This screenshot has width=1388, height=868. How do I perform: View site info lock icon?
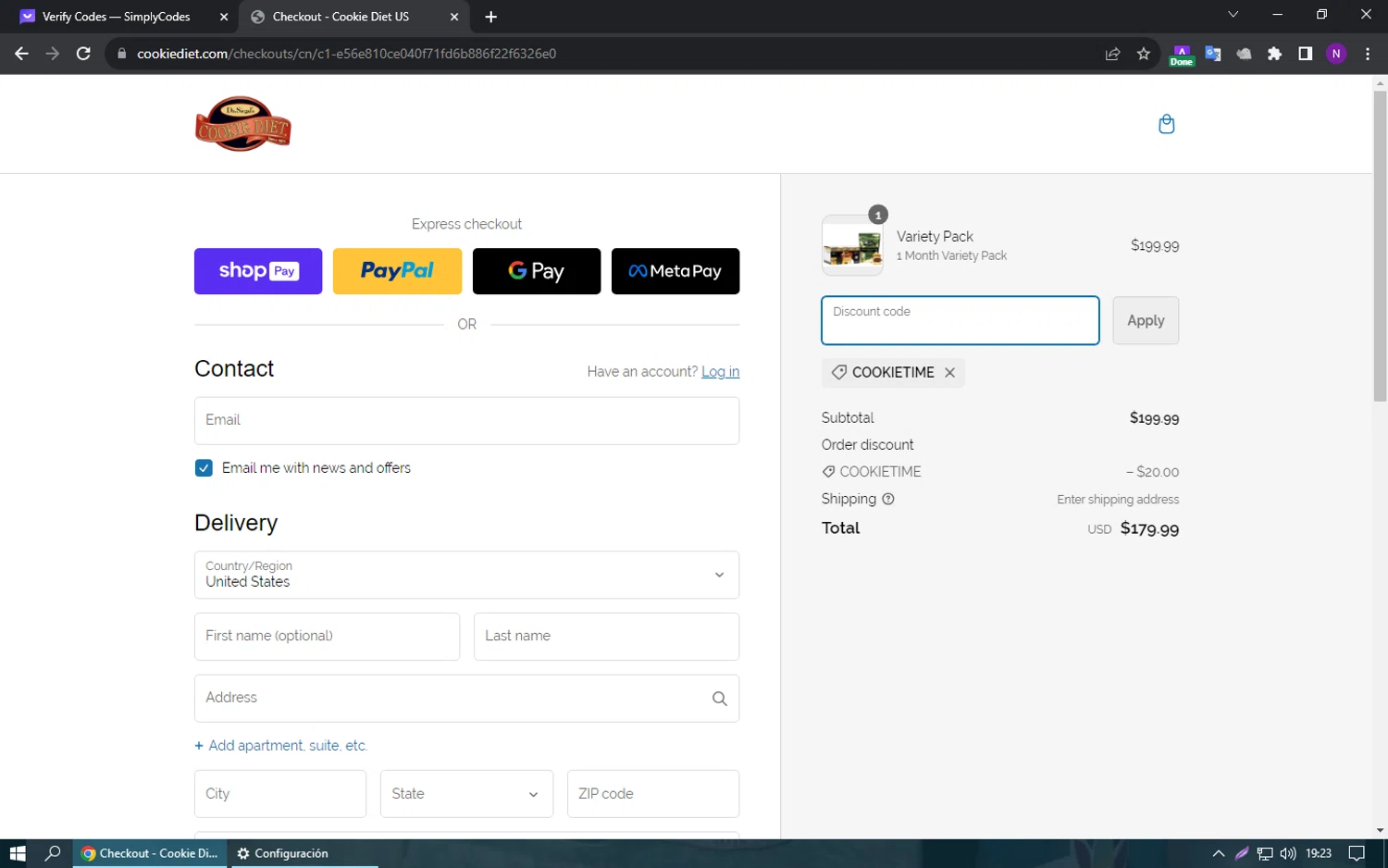(120, 54)
